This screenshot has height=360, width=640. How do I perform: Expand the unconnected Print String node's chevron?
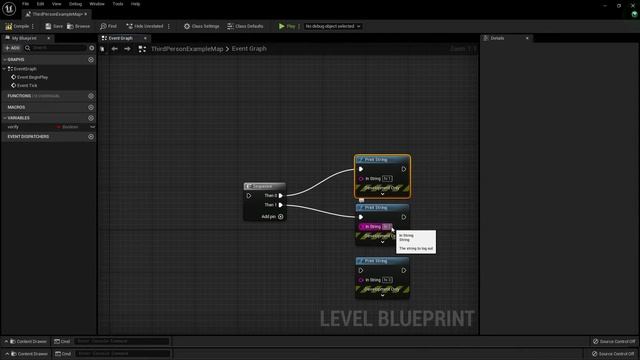pos(382,295)
